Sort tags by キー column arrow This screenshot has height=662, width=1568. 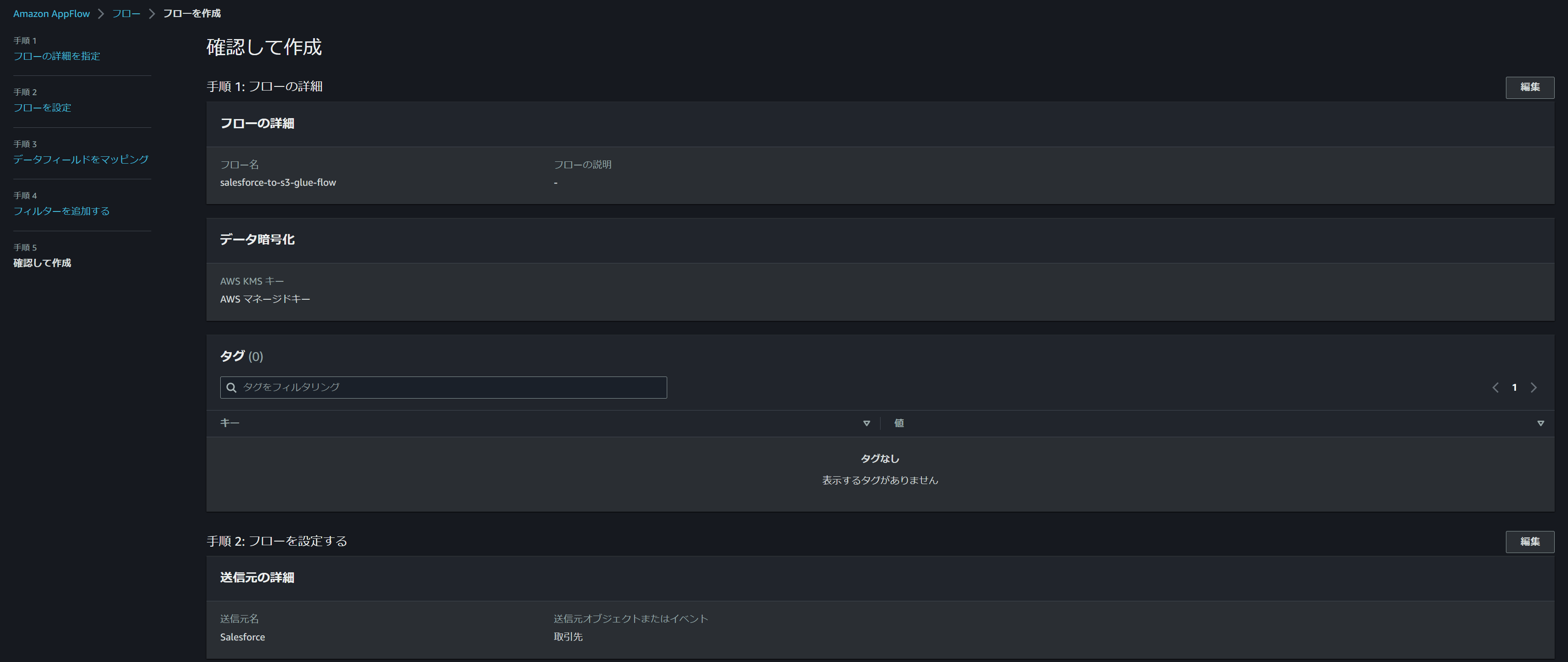[866, 423]
